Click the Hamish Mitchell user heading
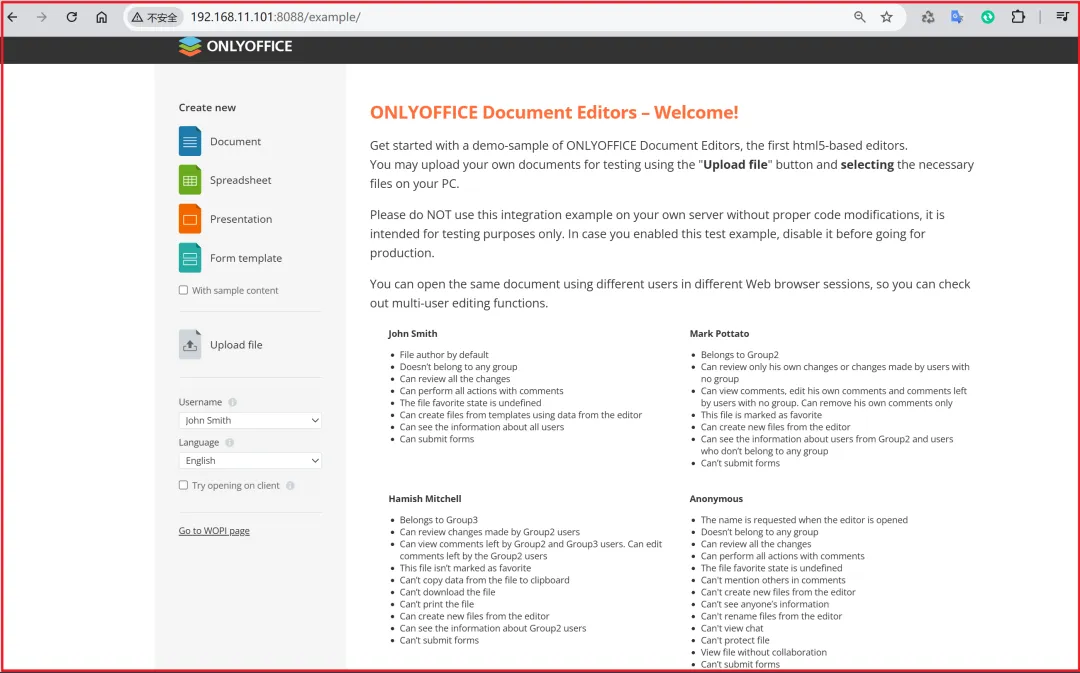 point(425,499)
